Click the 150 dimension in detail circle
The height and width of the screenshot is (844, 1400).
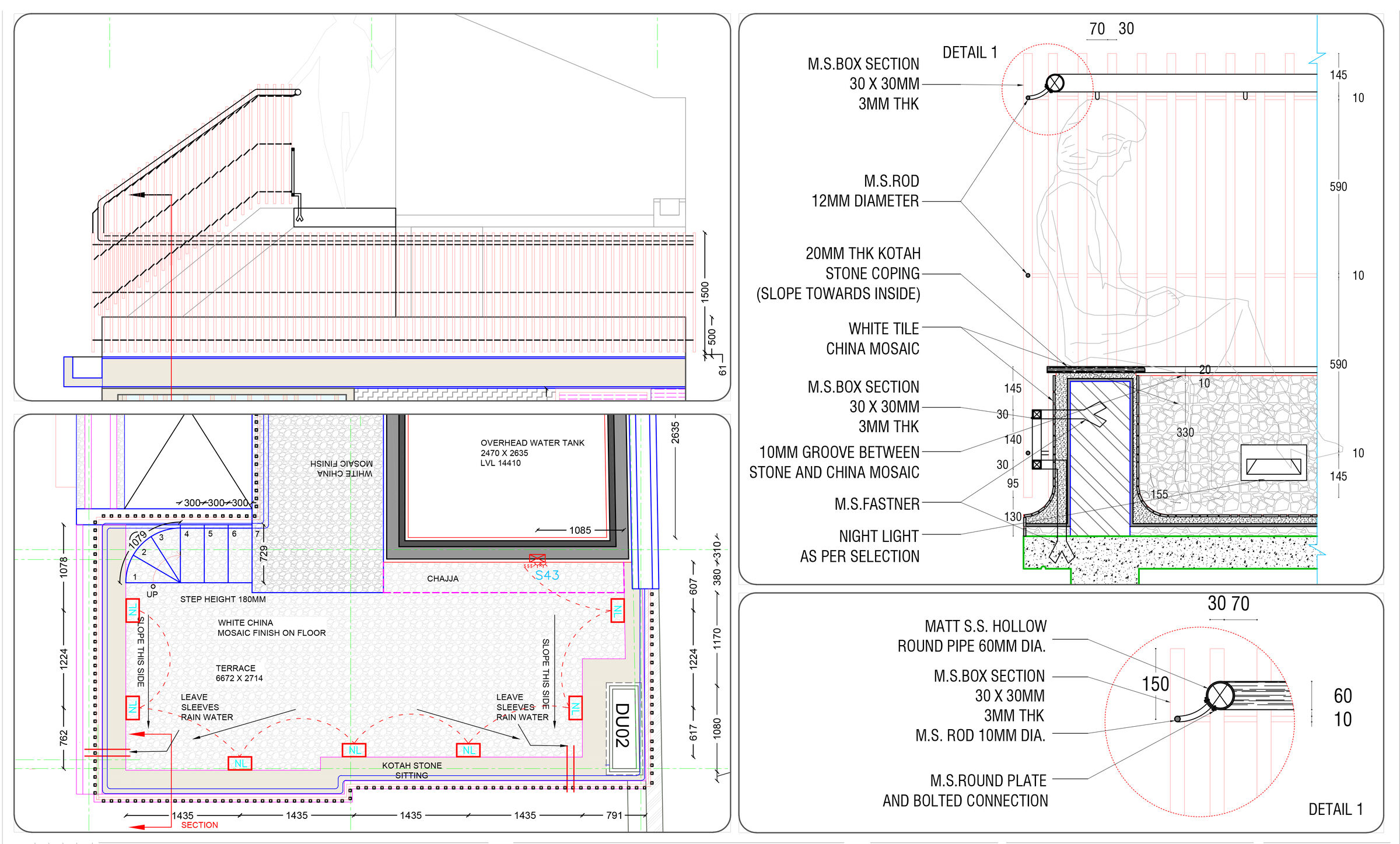(1156, 684)
